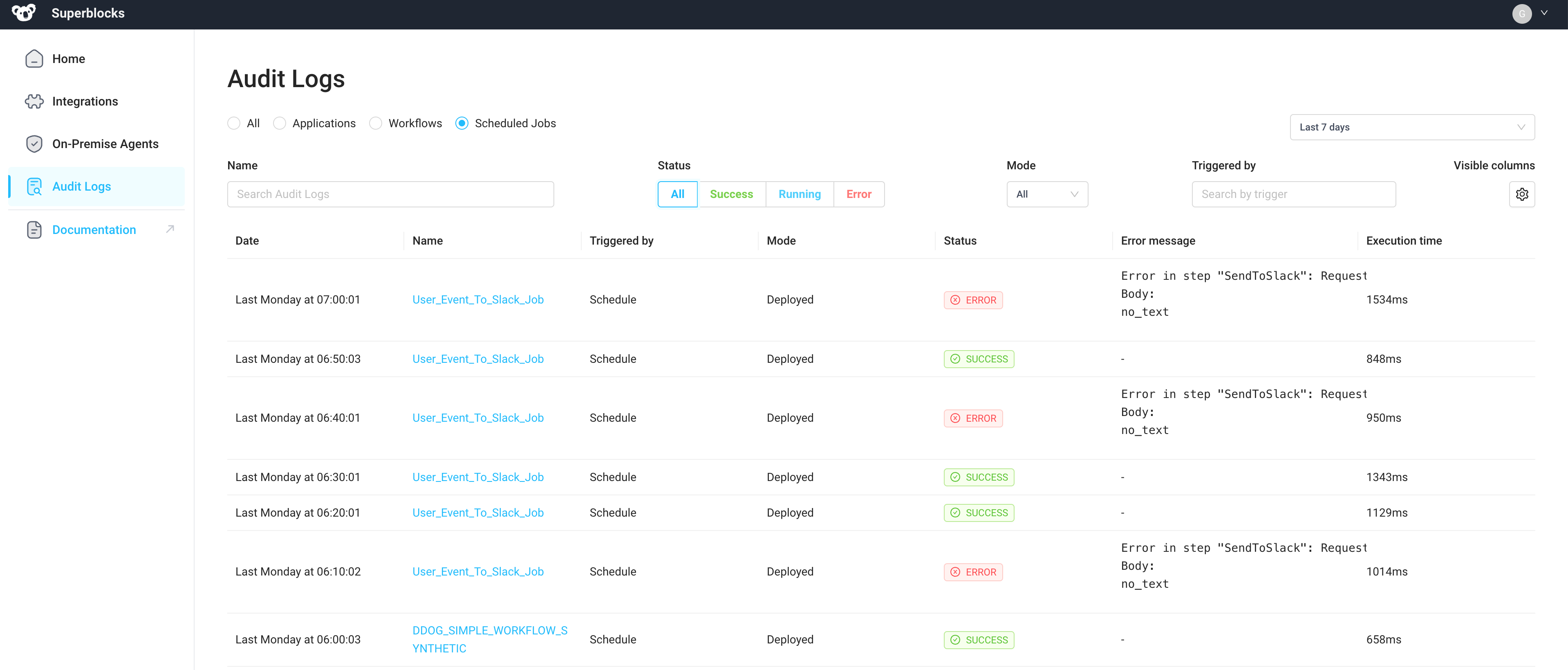Viewport: 1568px width, 670px height.
Task: Filter results by the Success status tab
Action: pos(731,194)
